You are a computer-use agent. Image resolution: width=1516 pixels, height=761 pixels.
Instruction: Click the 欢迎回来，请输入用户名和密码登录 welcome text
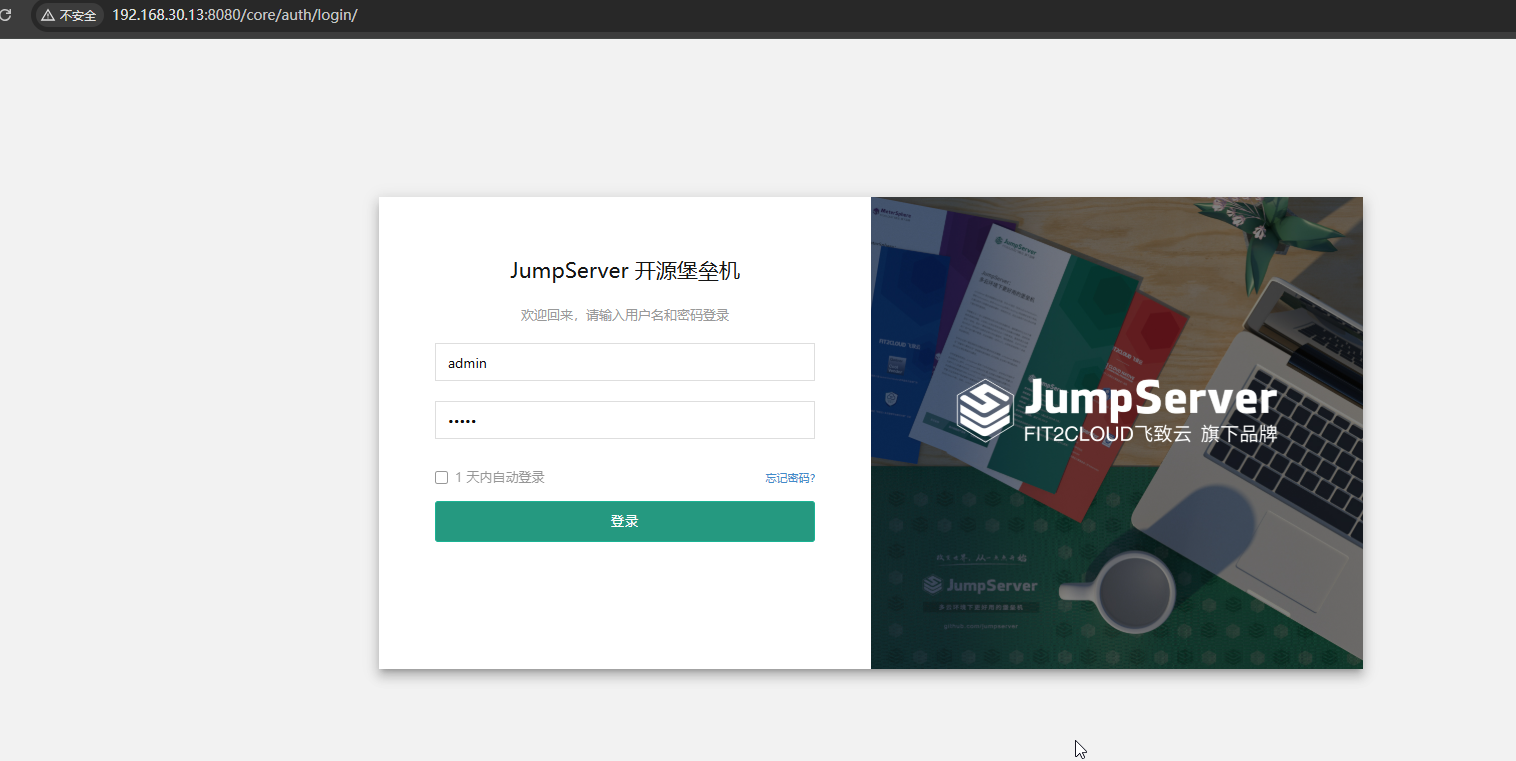(x=625, y=315)
